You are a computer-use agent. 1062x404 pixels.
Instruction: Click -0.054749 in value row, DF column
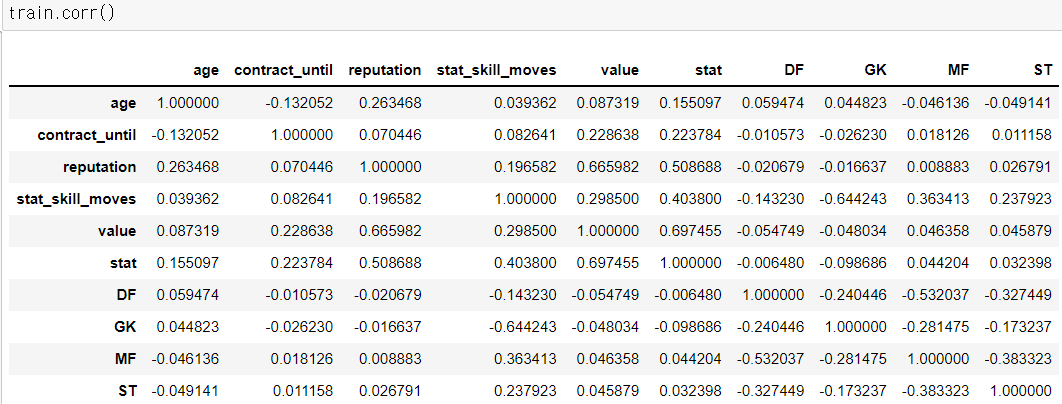click(771, 231)
